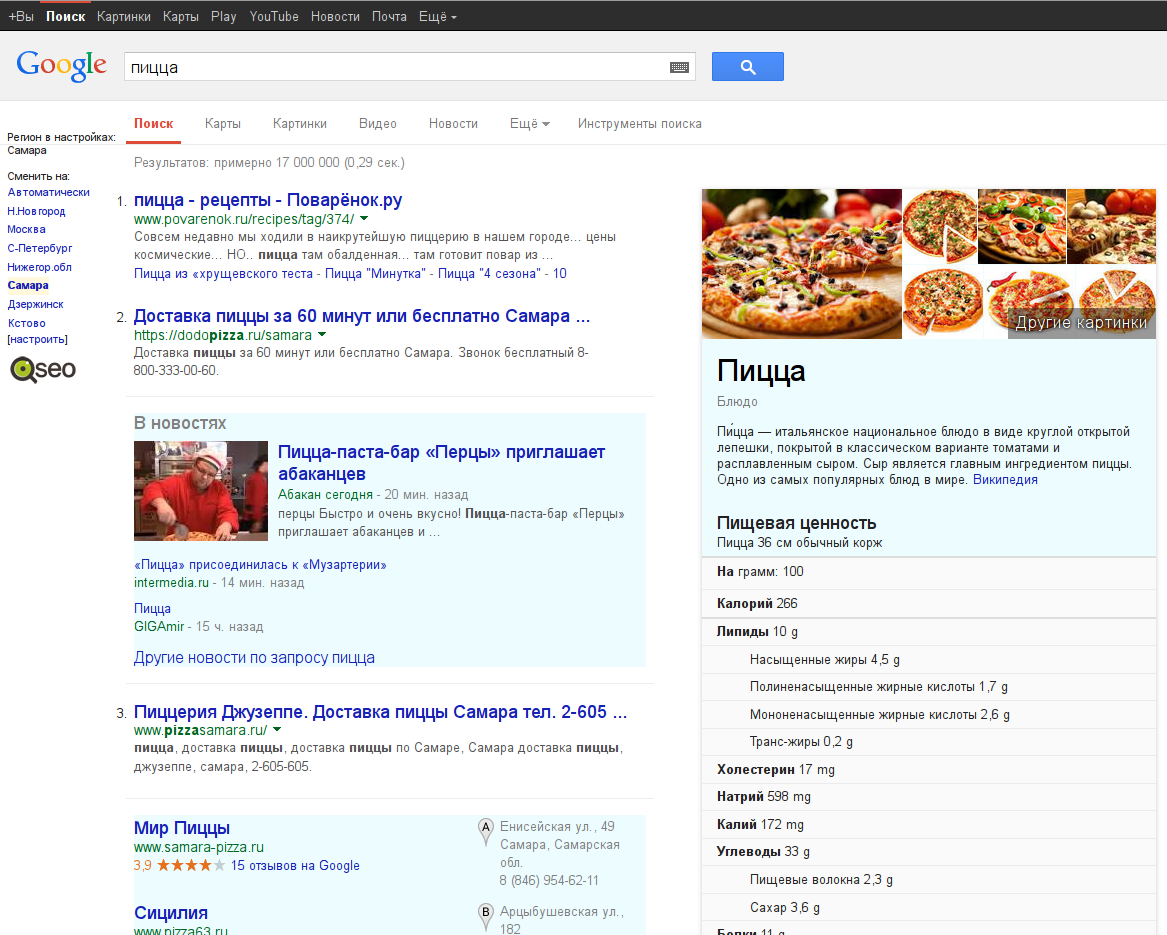Open www.samara-pizza.ru URL

point(199,847)
